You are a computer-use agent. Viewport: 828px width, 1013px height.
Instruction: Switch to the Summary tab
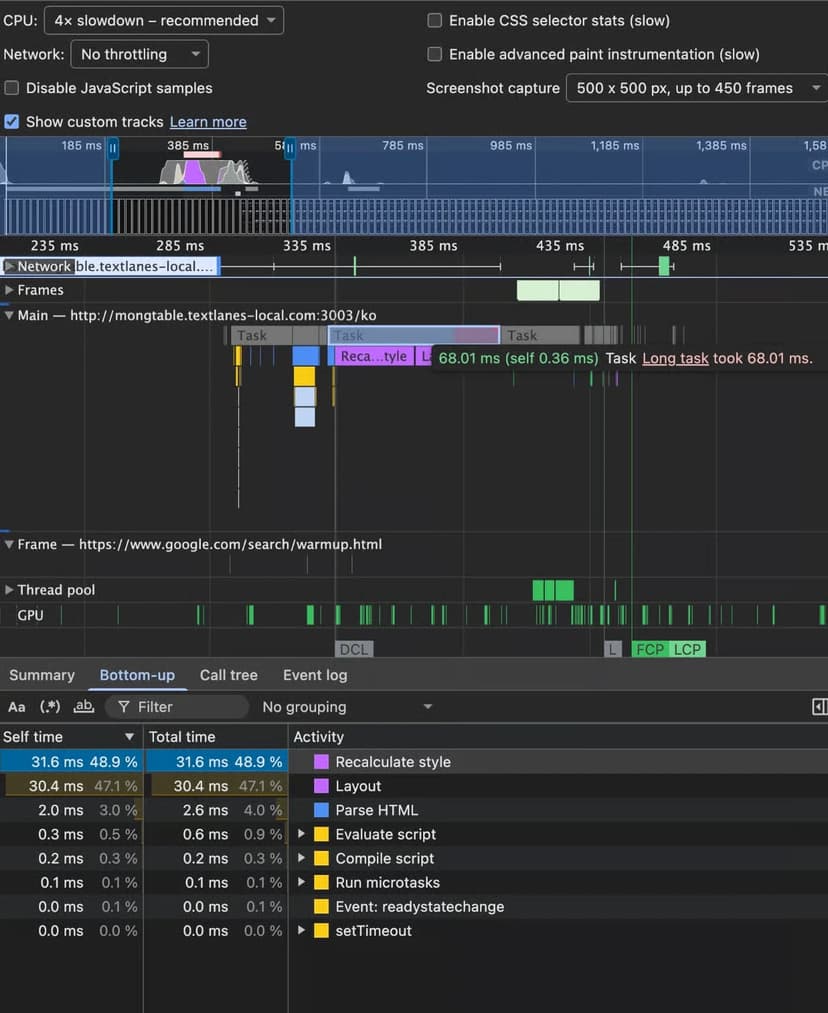42,675
